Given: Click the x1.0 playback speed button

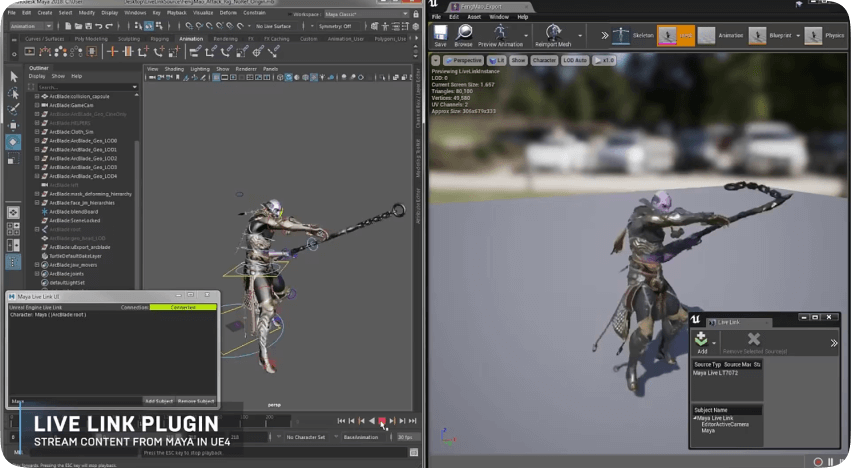Looking at the screenshot, I should (x=604, y=60).
